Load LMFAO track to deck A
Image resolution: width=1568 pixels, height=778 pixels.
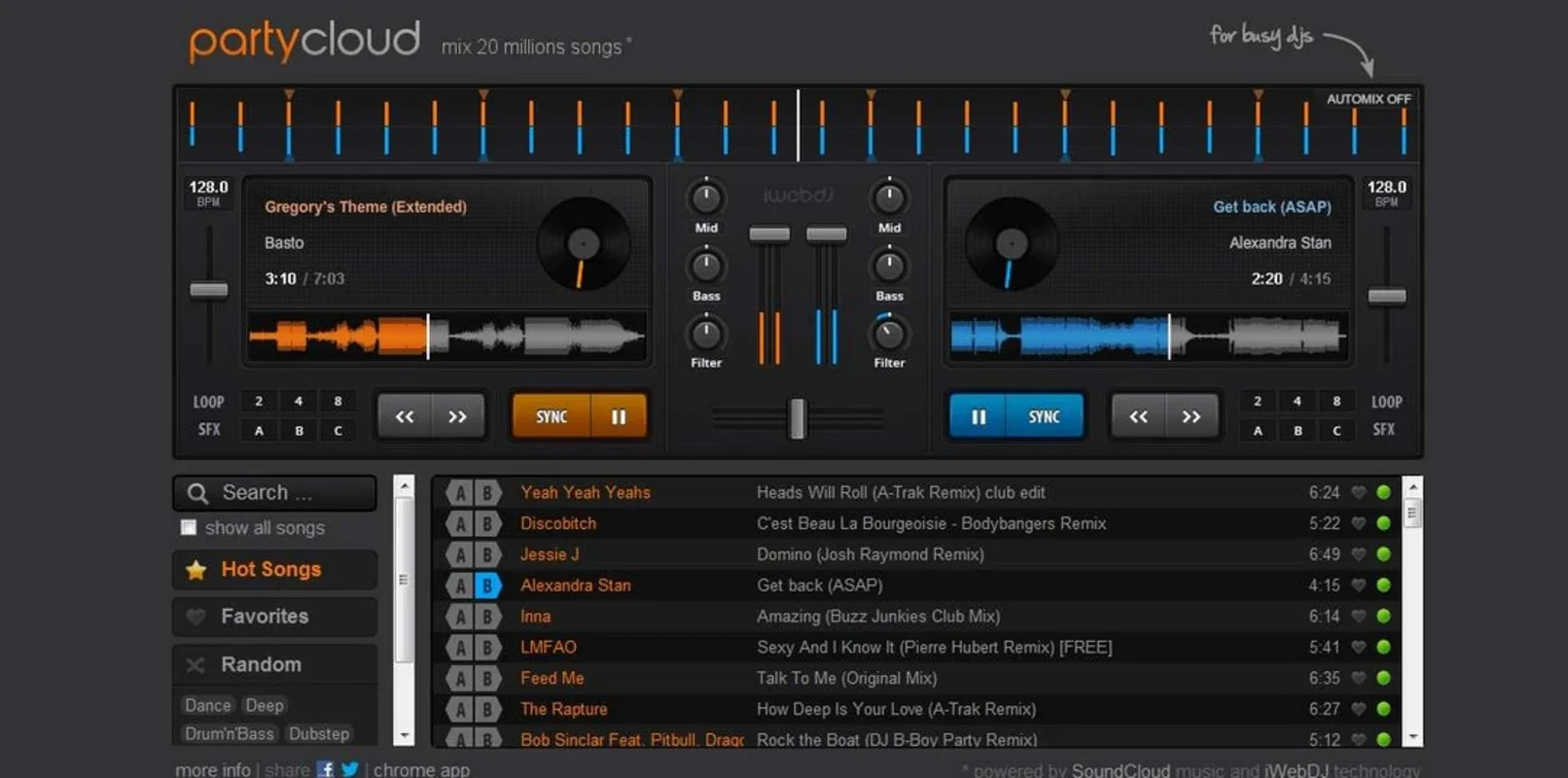[460, 648]
